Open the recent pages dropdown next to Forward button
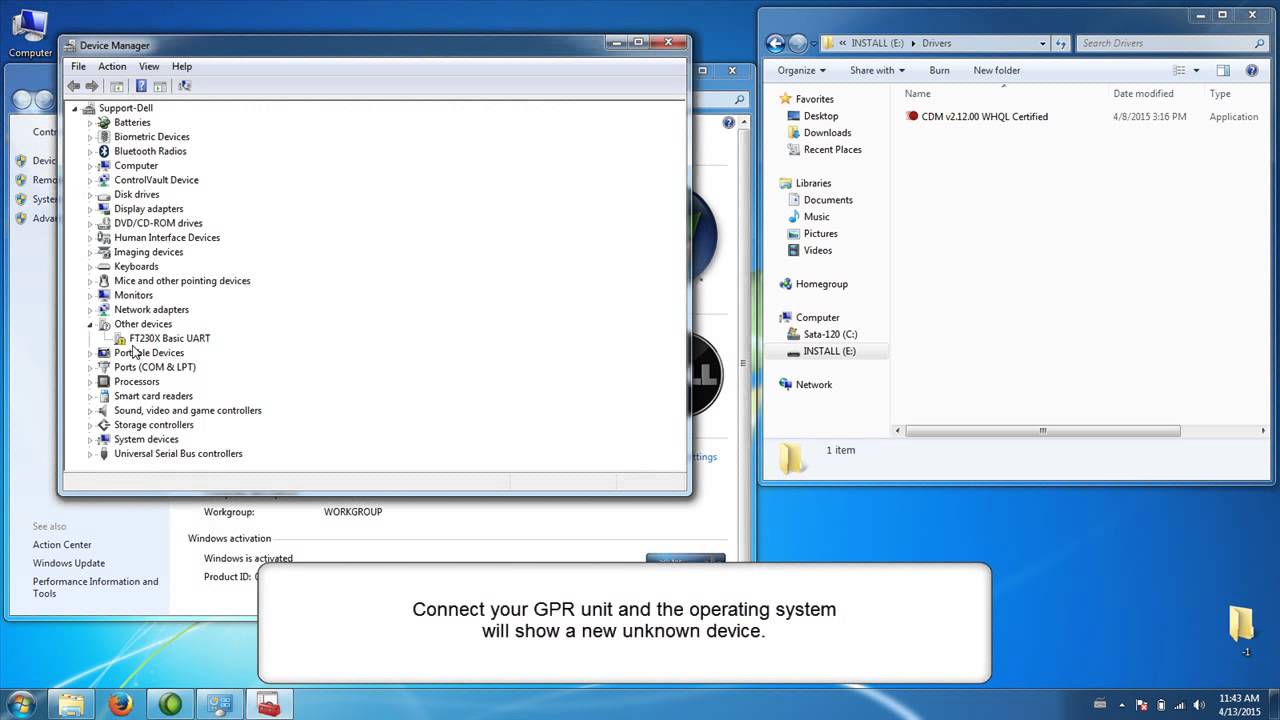 [x=815, y=43]
